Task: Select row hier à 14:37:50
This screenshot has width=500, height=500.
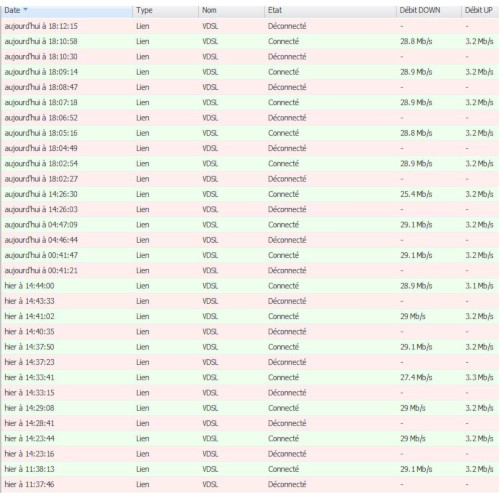Action: click(x=250, y=347)
